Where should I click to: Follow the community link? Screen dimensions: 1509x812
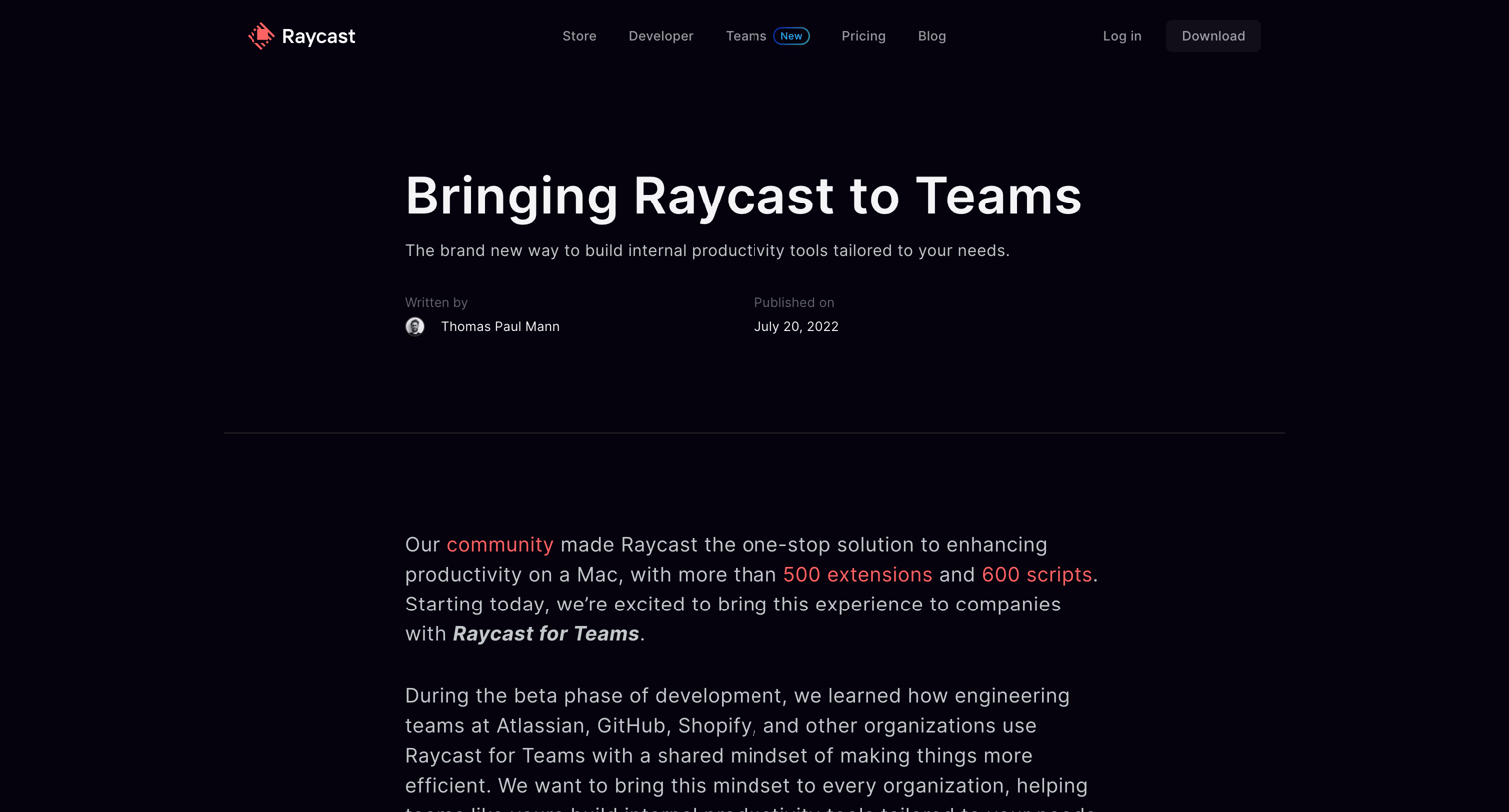pyautogui.click(x=500, y=545)
